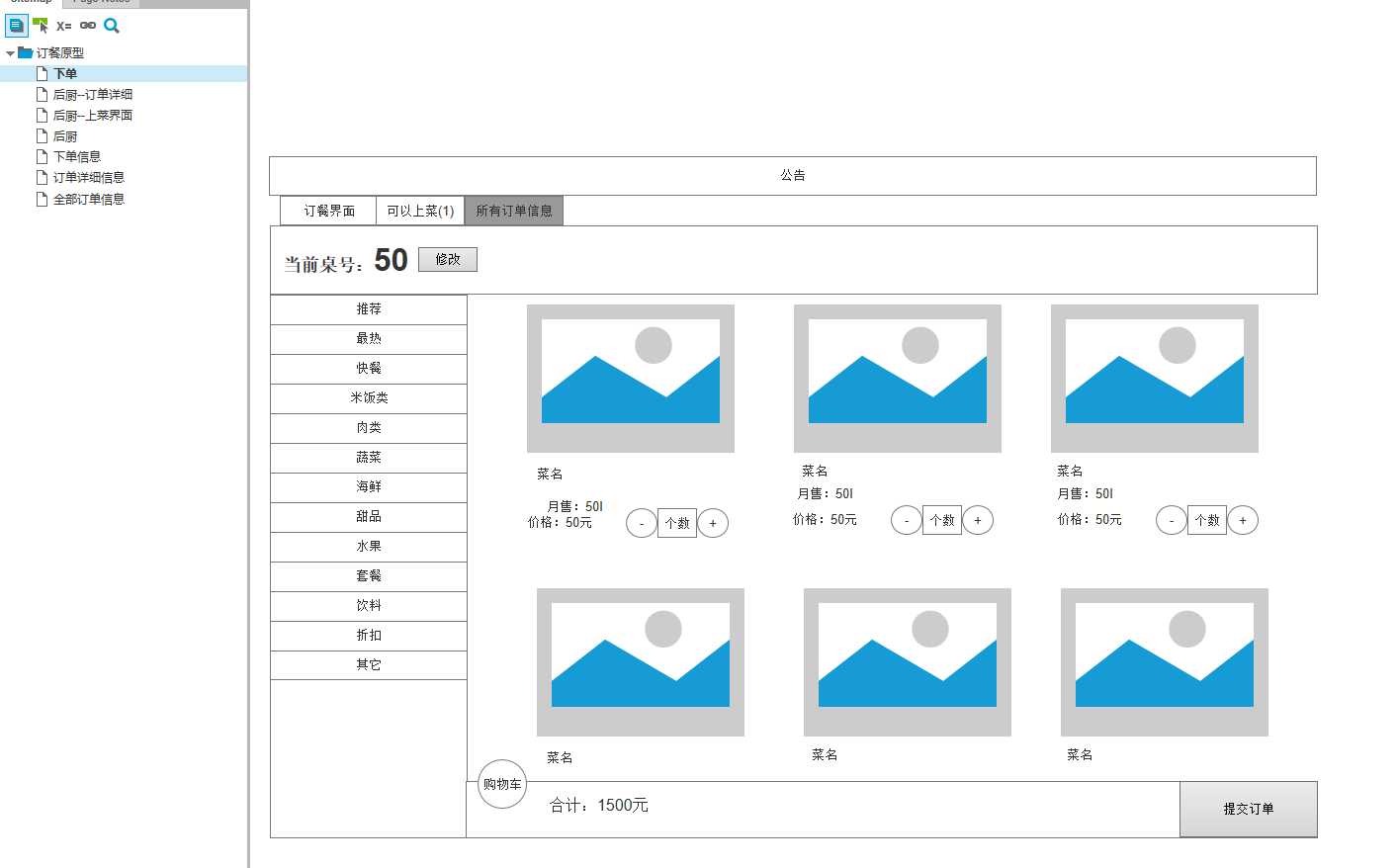Screen dimensions: 1397x868
Task: Click the chain link icon in toolbar
Action: pyautogui.click(x=88, y=26)
